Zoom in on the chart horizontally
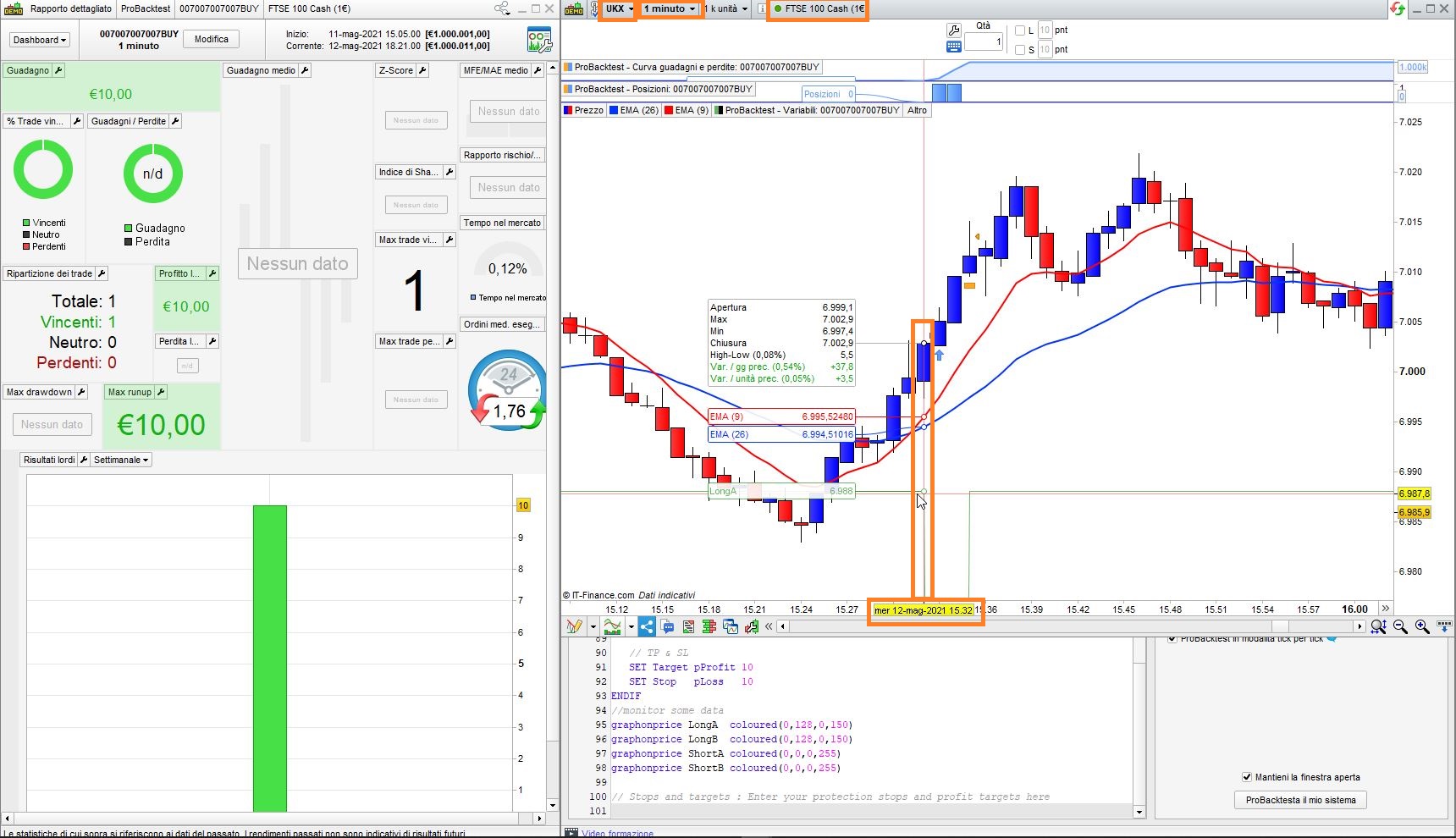Screen dimensions: 1456x838 1422,626
